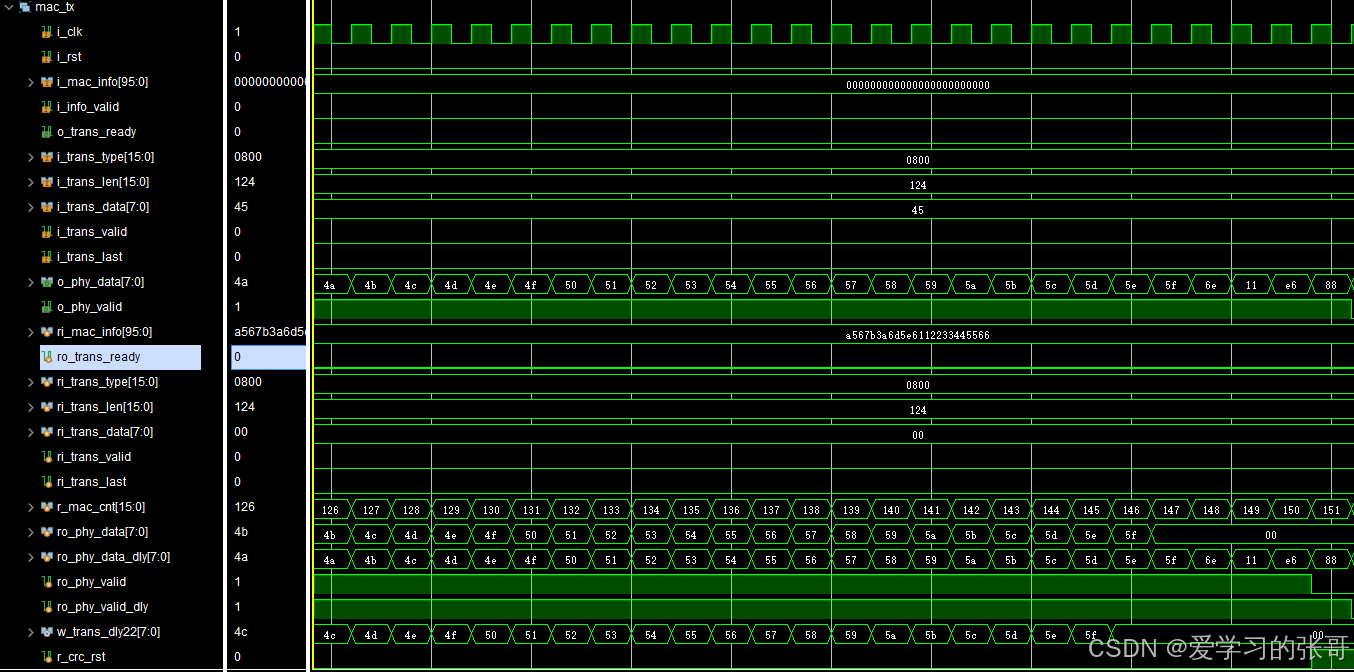Click value 0800 of i_trans_type

click(x=248, y=157)
